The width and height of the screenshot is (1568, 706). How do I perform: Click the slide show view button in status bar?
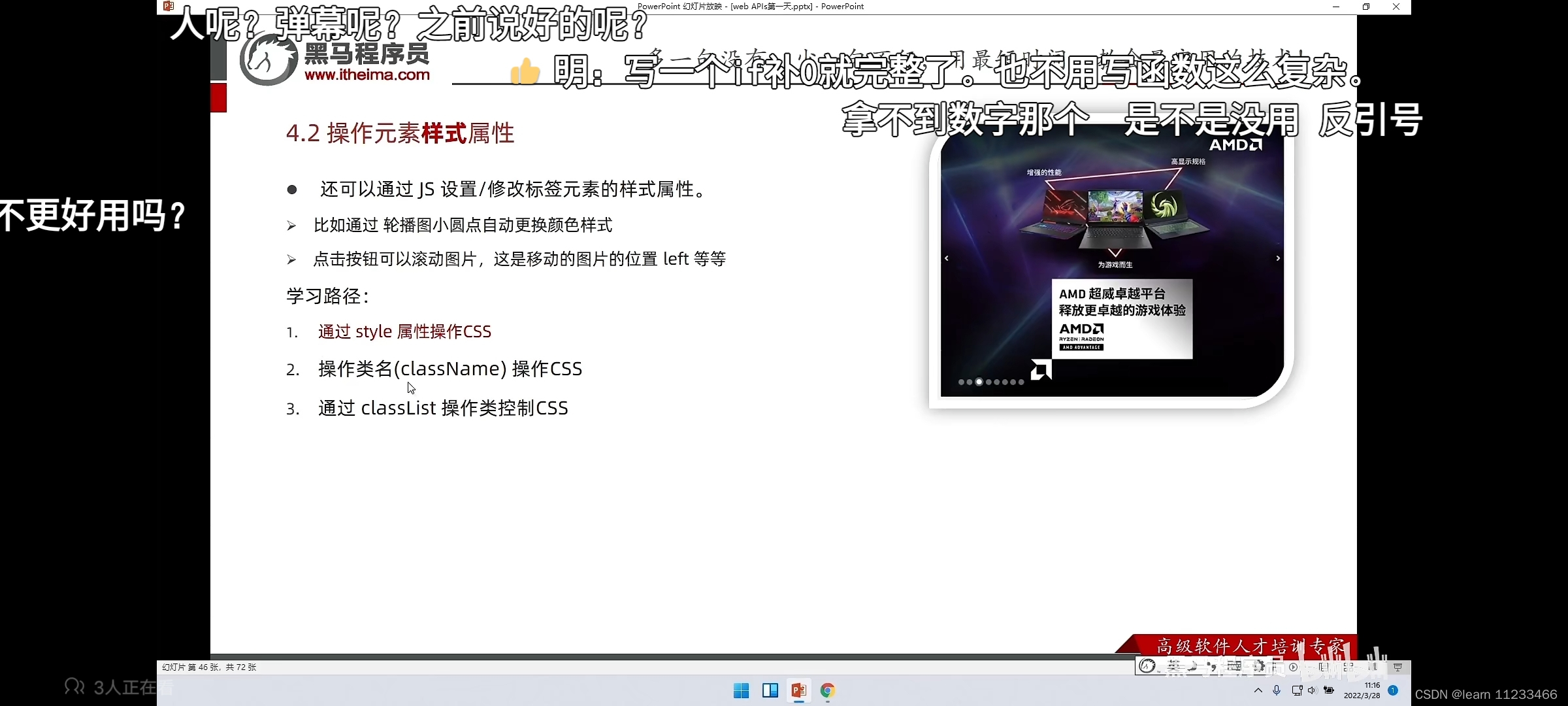click(1397, 667)
